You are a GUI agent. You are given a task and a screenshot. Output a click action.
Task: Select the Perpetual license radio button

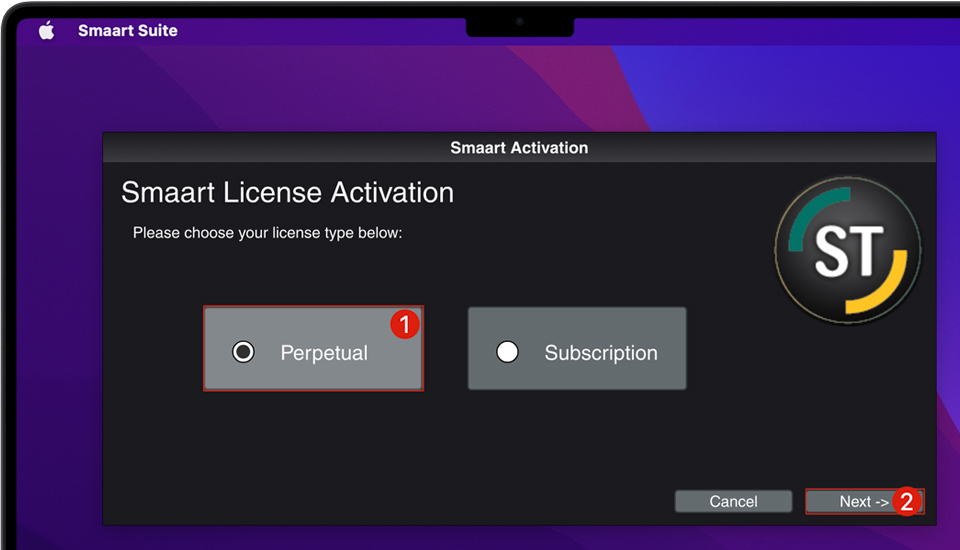point(243,352)
